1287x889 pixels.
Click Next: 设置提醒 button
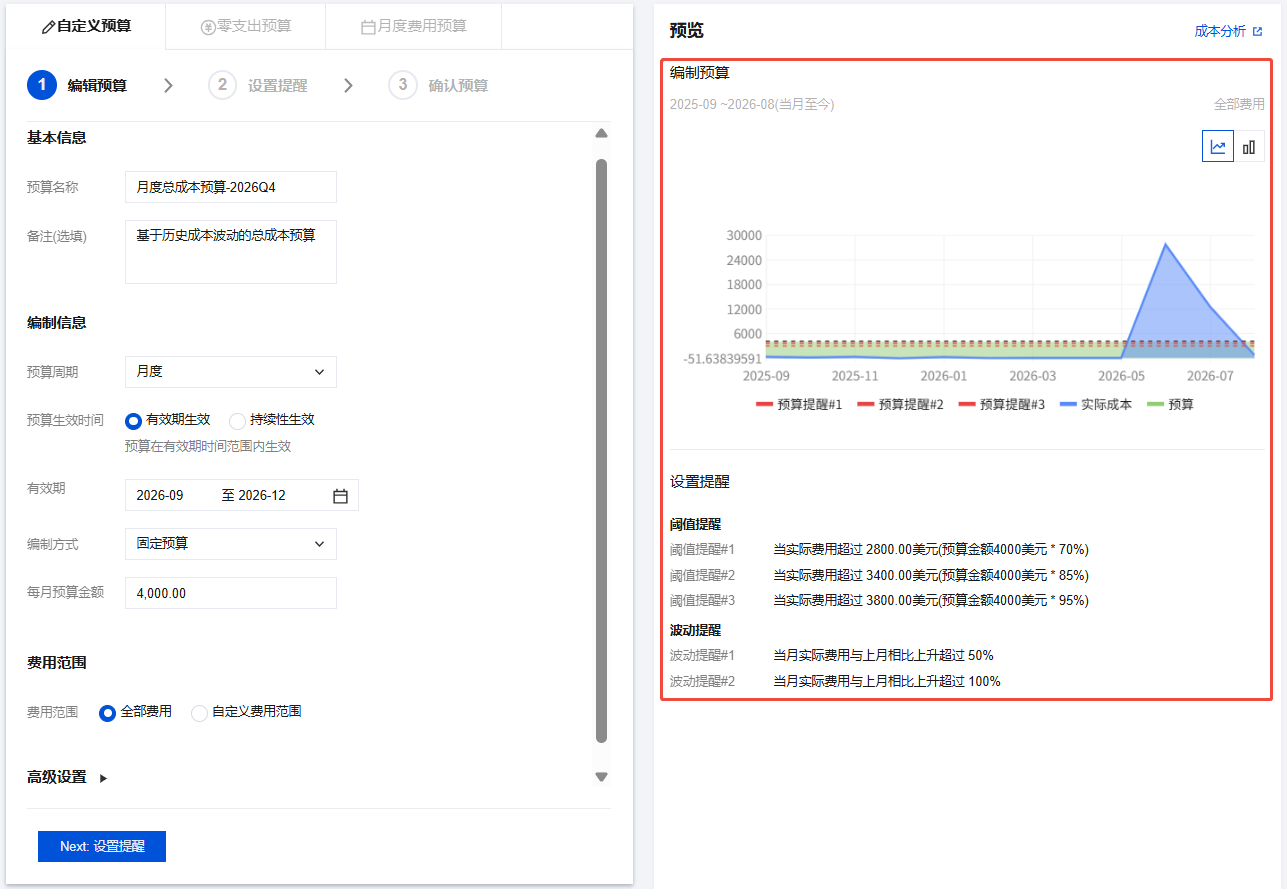coord(102,846)
